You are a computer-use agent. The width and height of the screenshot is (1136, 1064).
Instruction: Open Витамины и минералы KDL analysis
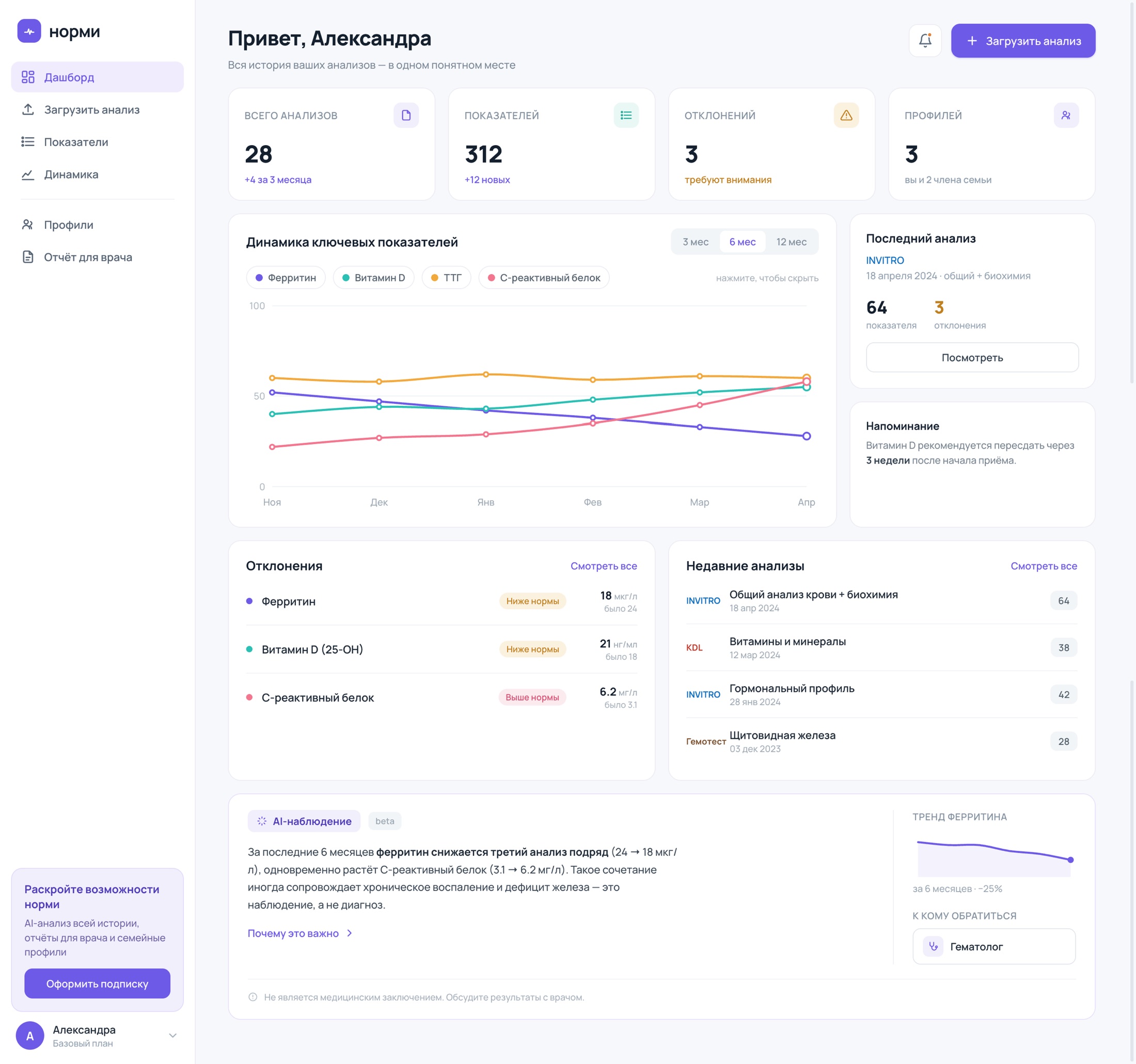[x=882, y=647]
